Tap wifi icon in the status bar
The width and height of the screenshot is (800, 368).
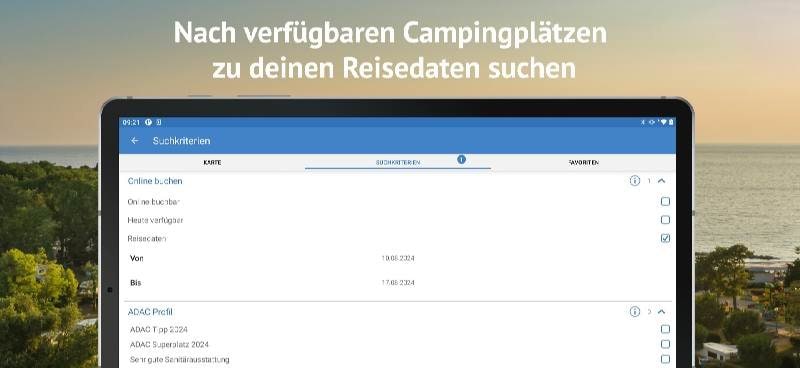point(663,122)
